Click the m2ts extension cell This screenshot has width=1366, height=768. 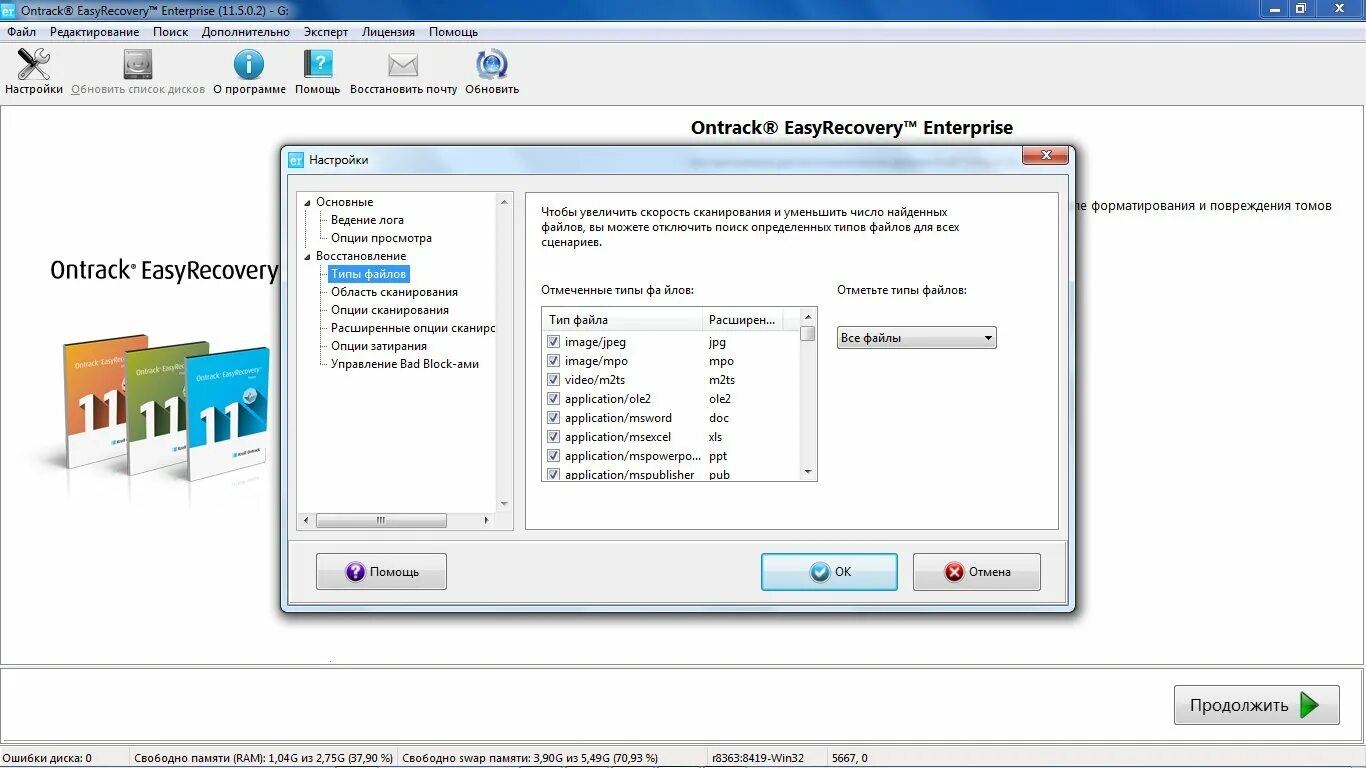pos(722,380)
